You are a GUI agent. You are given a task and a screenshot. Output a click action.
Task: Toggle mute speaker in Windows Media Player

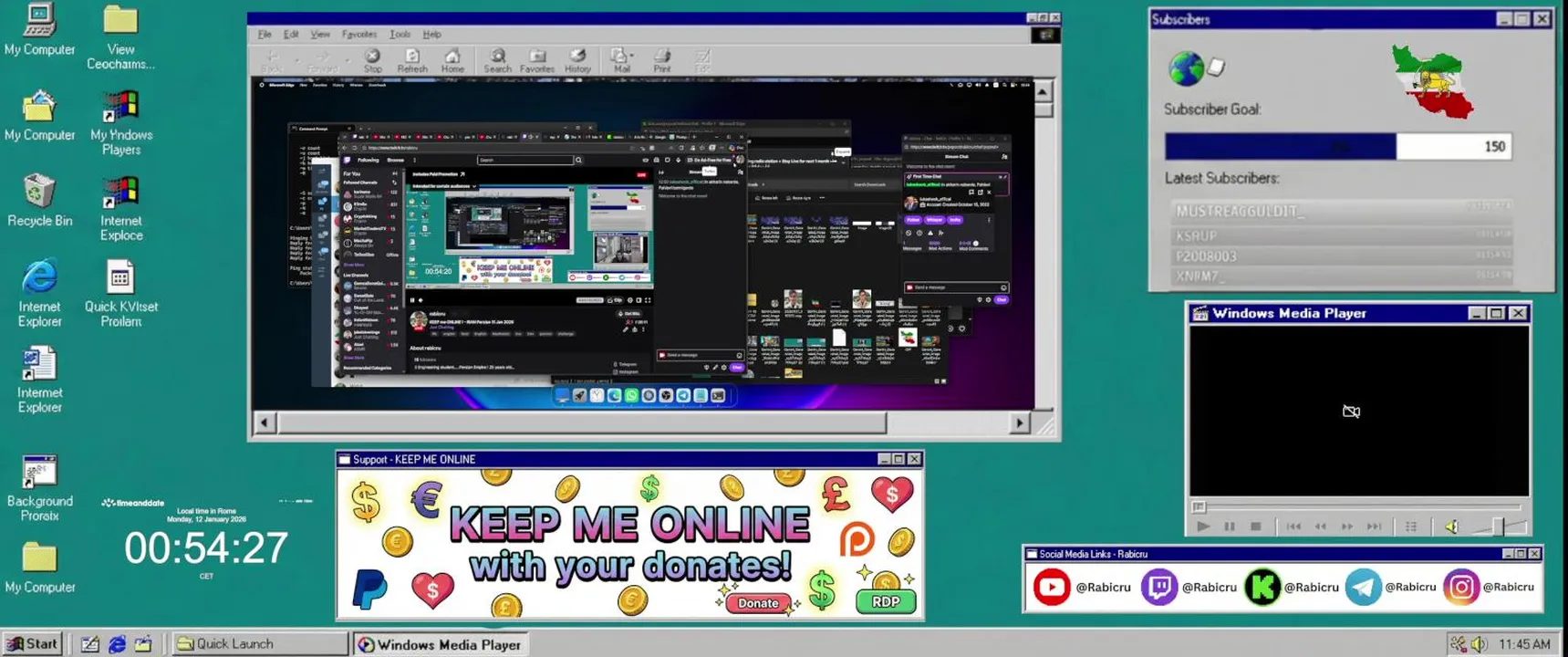[x=1452, y=527]
